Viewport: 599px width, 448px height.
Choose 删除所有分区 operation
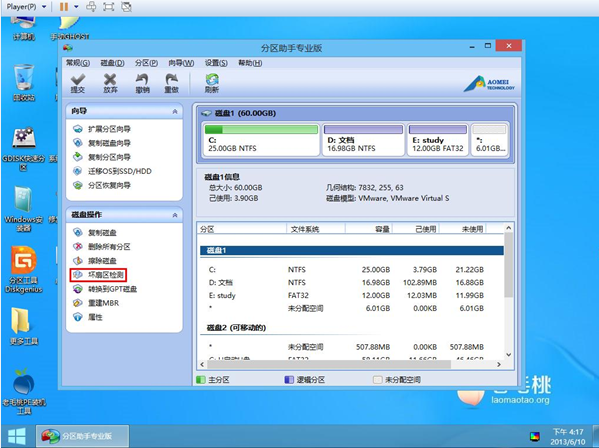(102, 247)
